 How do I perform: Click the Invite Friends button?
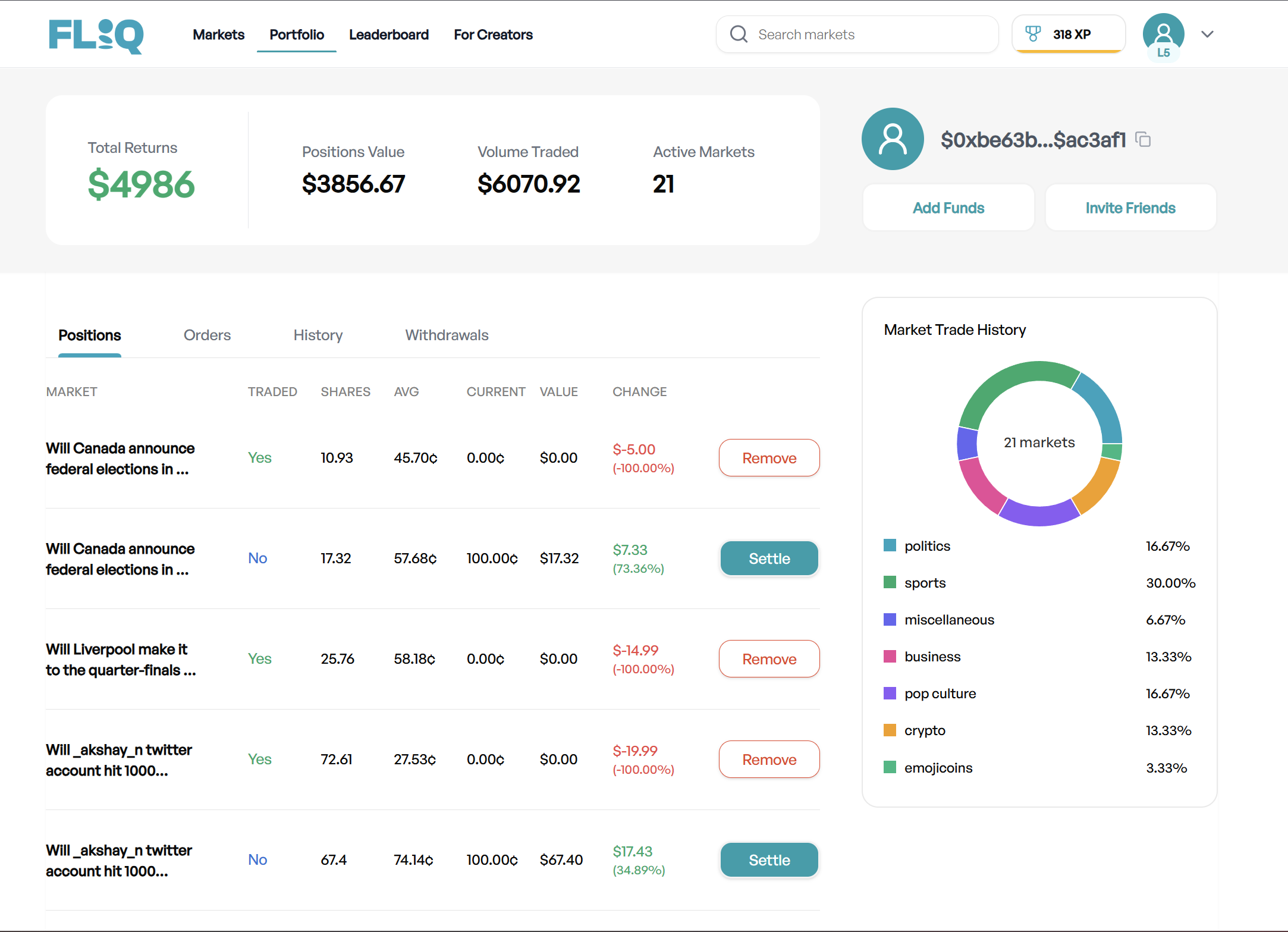click(1130, 208)
